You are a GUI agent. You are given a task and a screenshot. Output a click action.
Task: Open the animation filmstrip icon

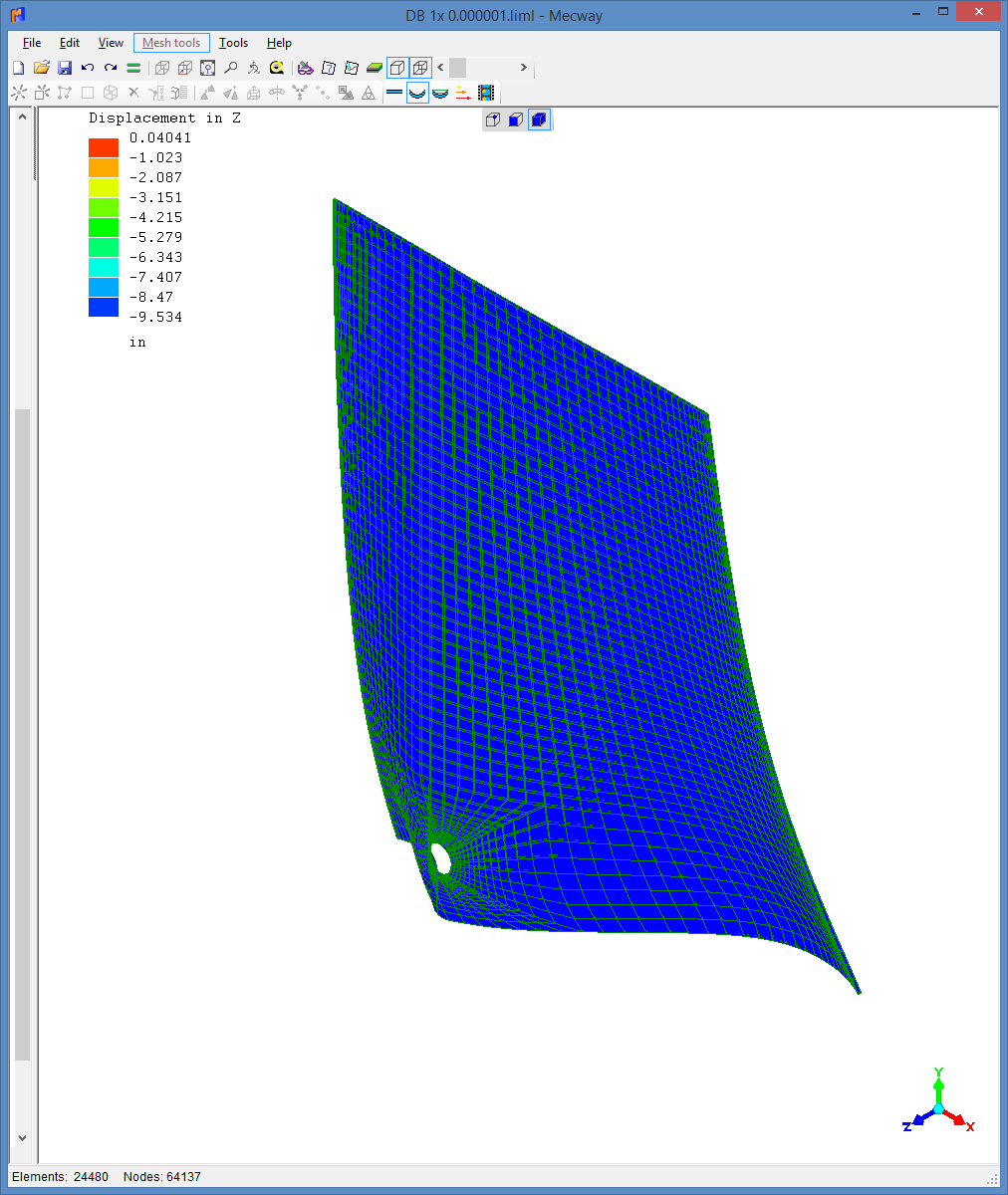pos(486,93)
